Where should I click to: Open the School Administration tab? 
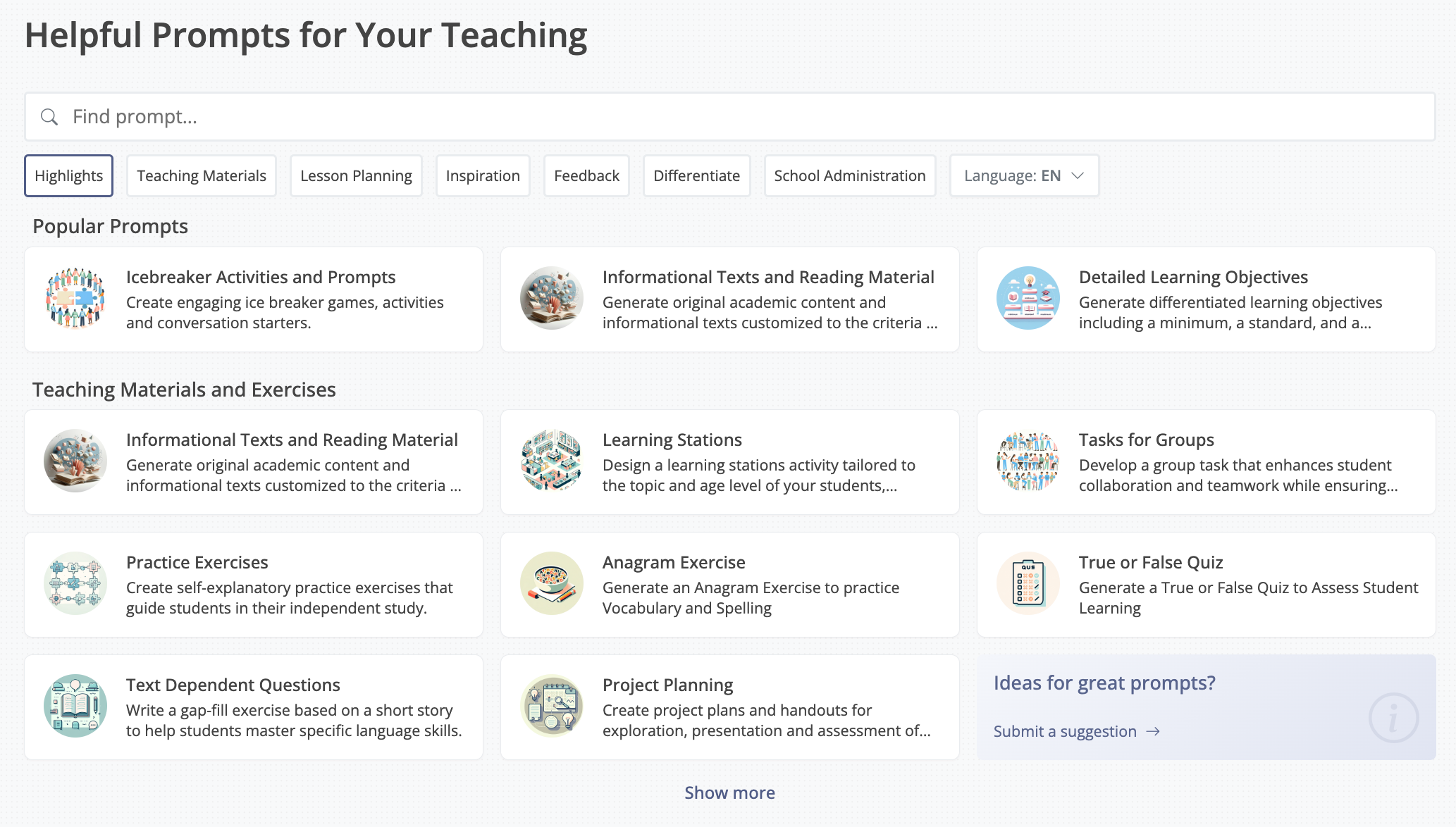850,176
